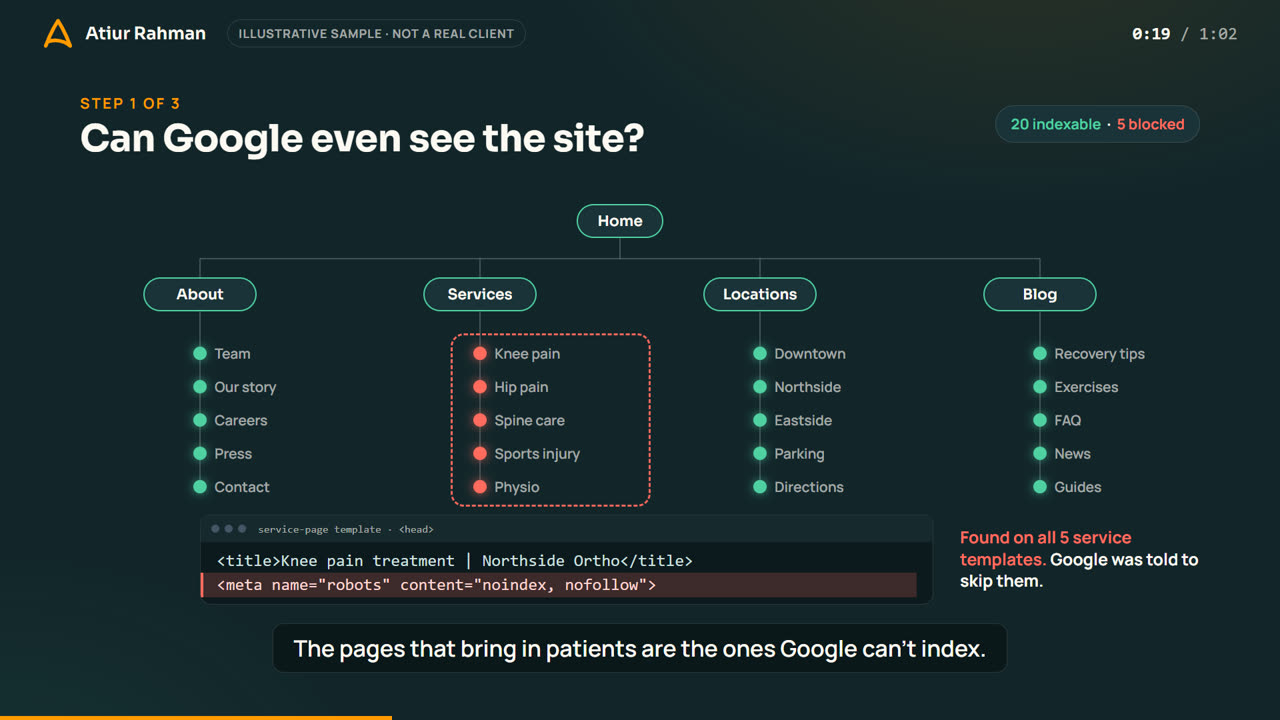This screenshot has height=720, width=1280.
Task: Click the green dot beside News
Action: pos(1040,454)
